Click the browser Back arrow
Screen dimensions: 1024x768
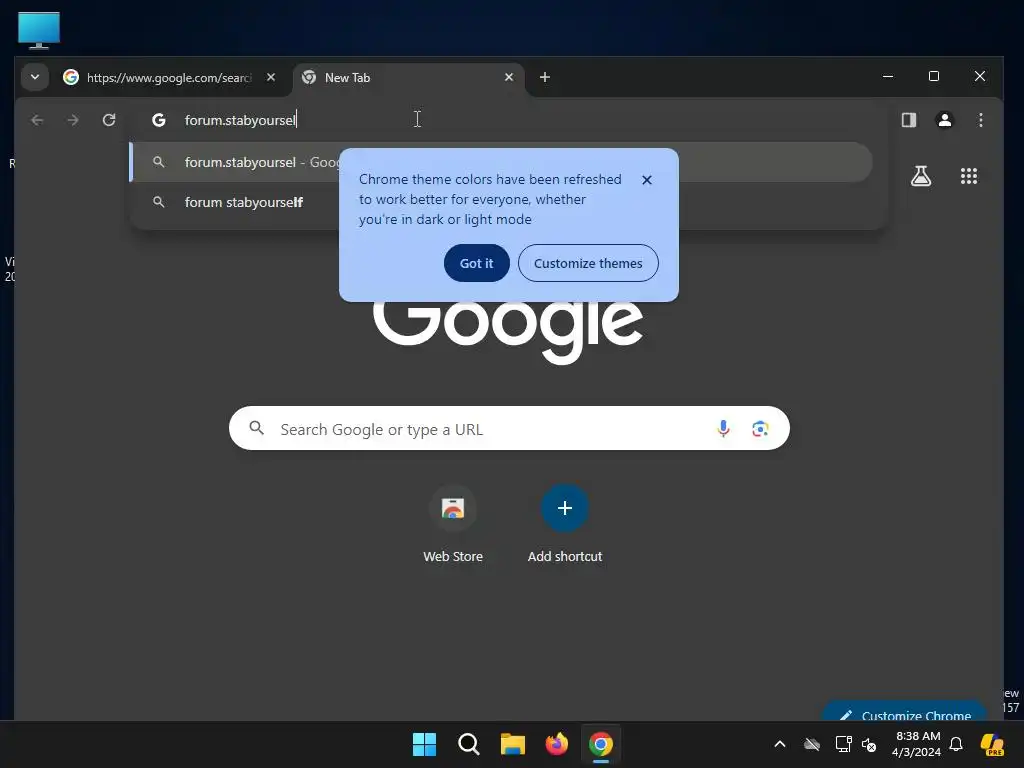point(37,120)
